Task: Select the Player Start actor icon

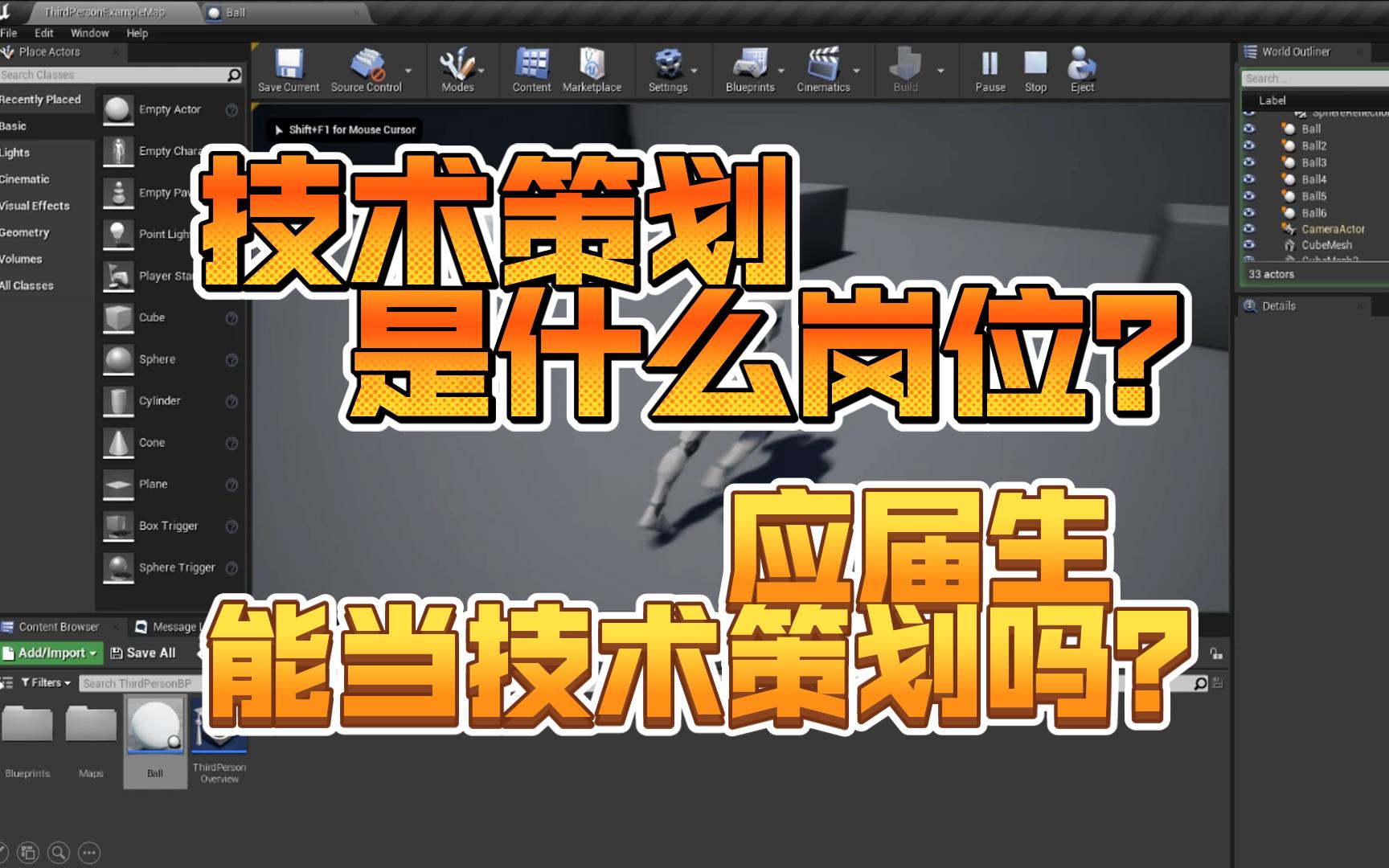Action: click(118, 276)
